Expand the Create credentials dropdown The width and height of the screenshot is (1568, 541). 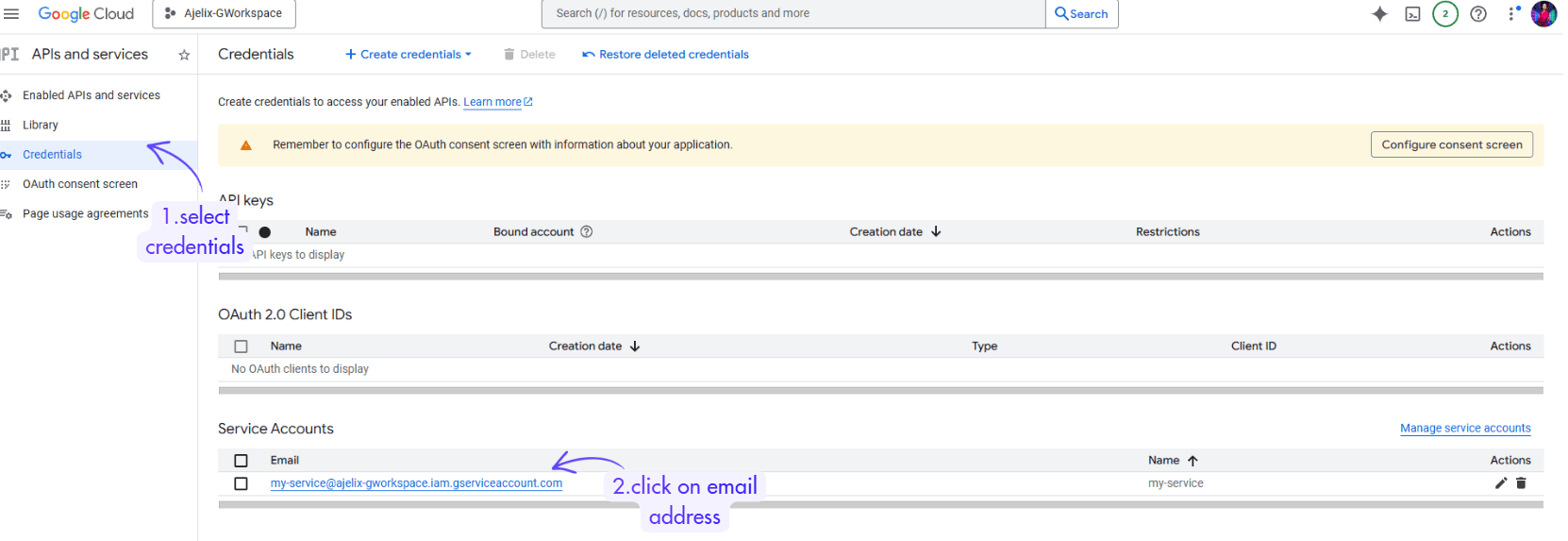[x=408, y=55]
